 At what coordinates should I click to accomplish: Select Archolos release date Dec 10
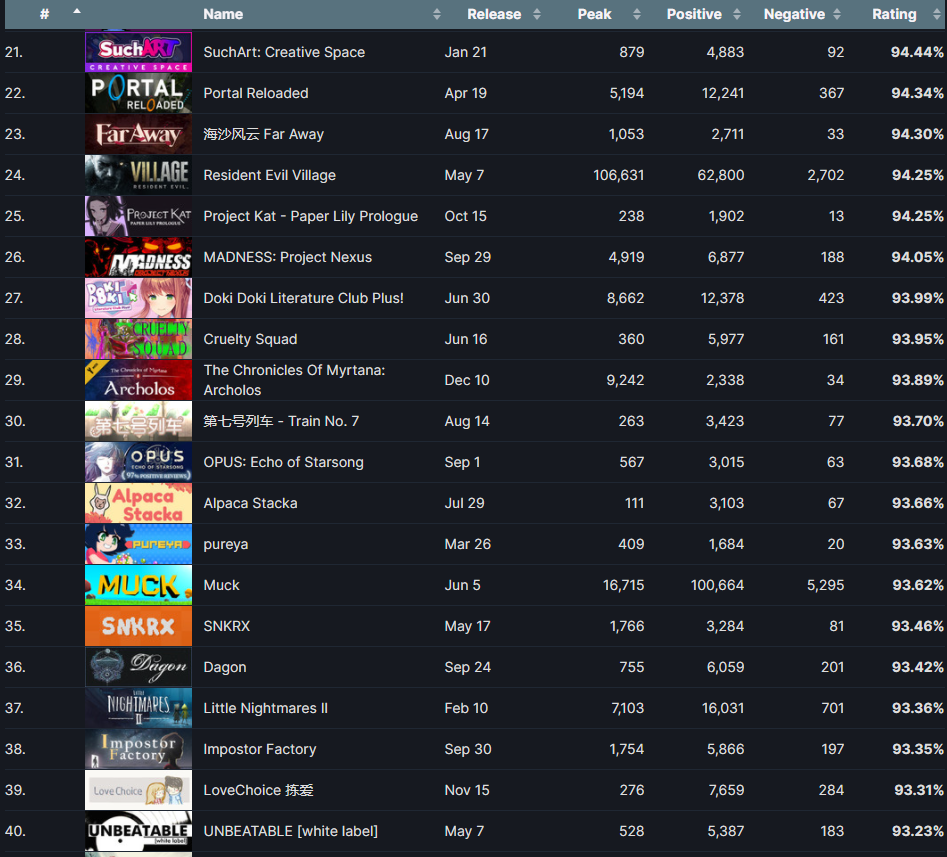[x=467, y=380]
